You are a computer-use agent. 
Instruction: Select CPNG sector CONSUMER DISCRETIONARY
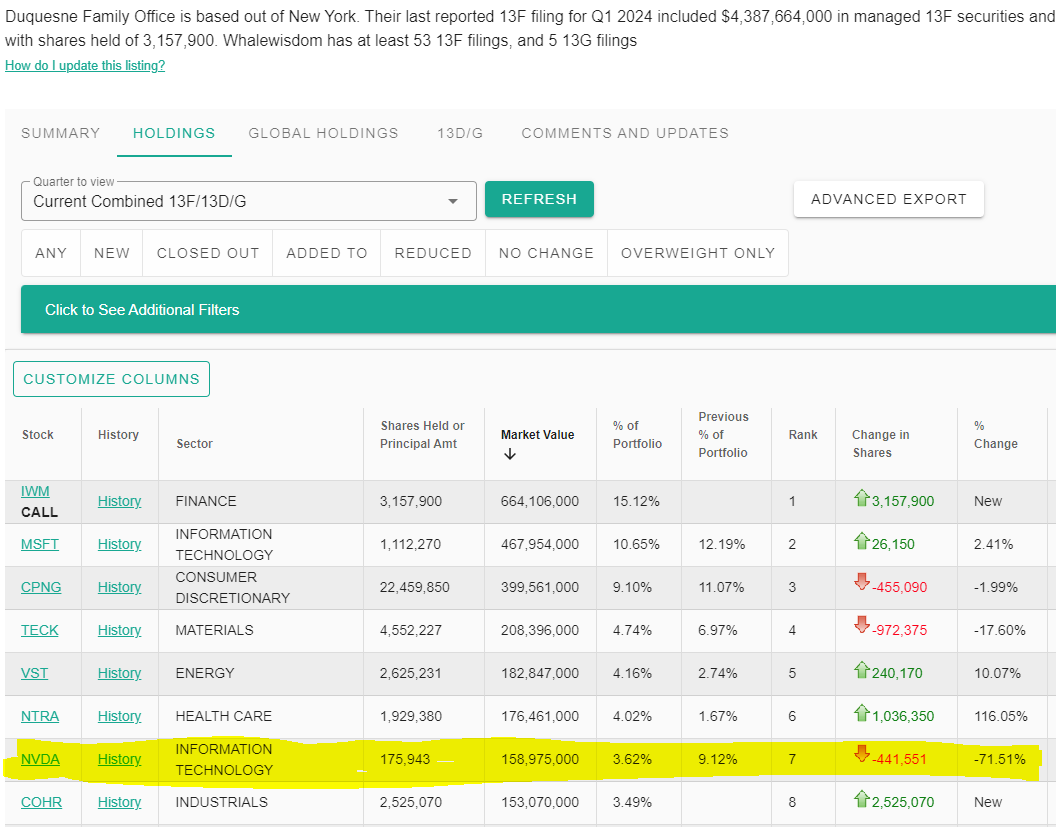pyautogui.click(x=232, y=587)
